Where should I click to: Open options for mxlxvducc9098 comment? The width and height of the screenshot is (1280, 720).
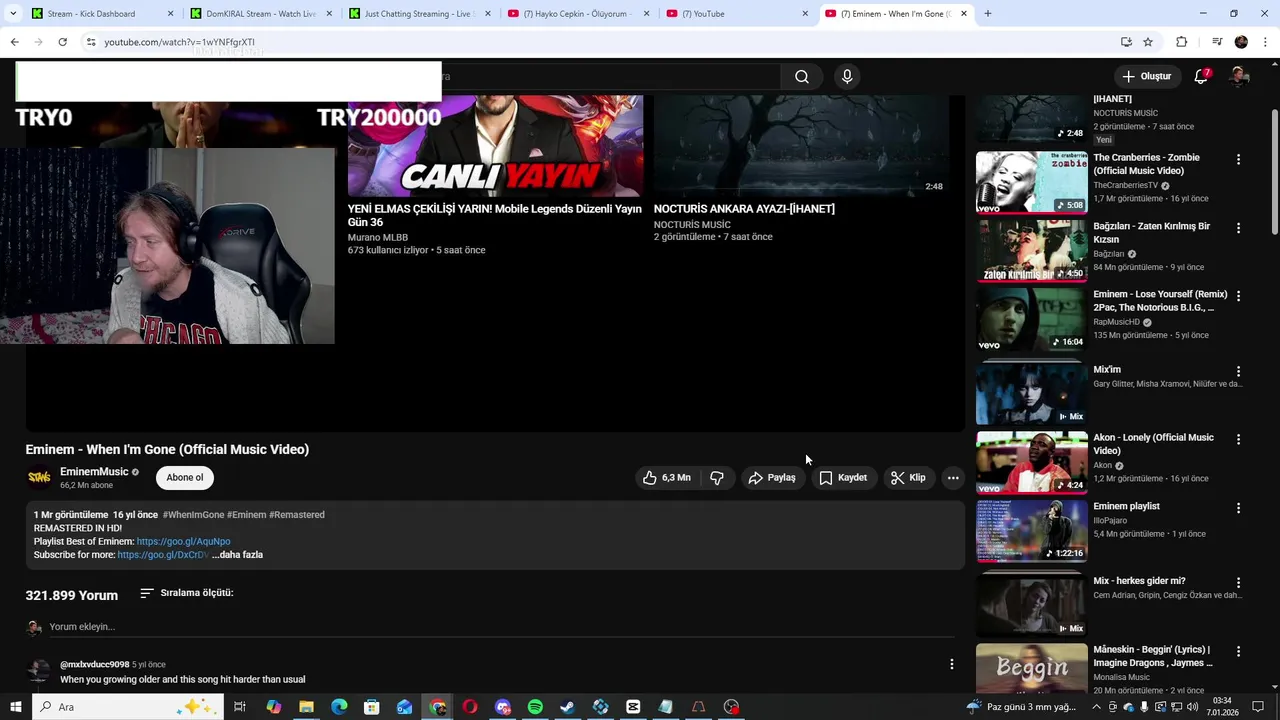coord(952,664)
